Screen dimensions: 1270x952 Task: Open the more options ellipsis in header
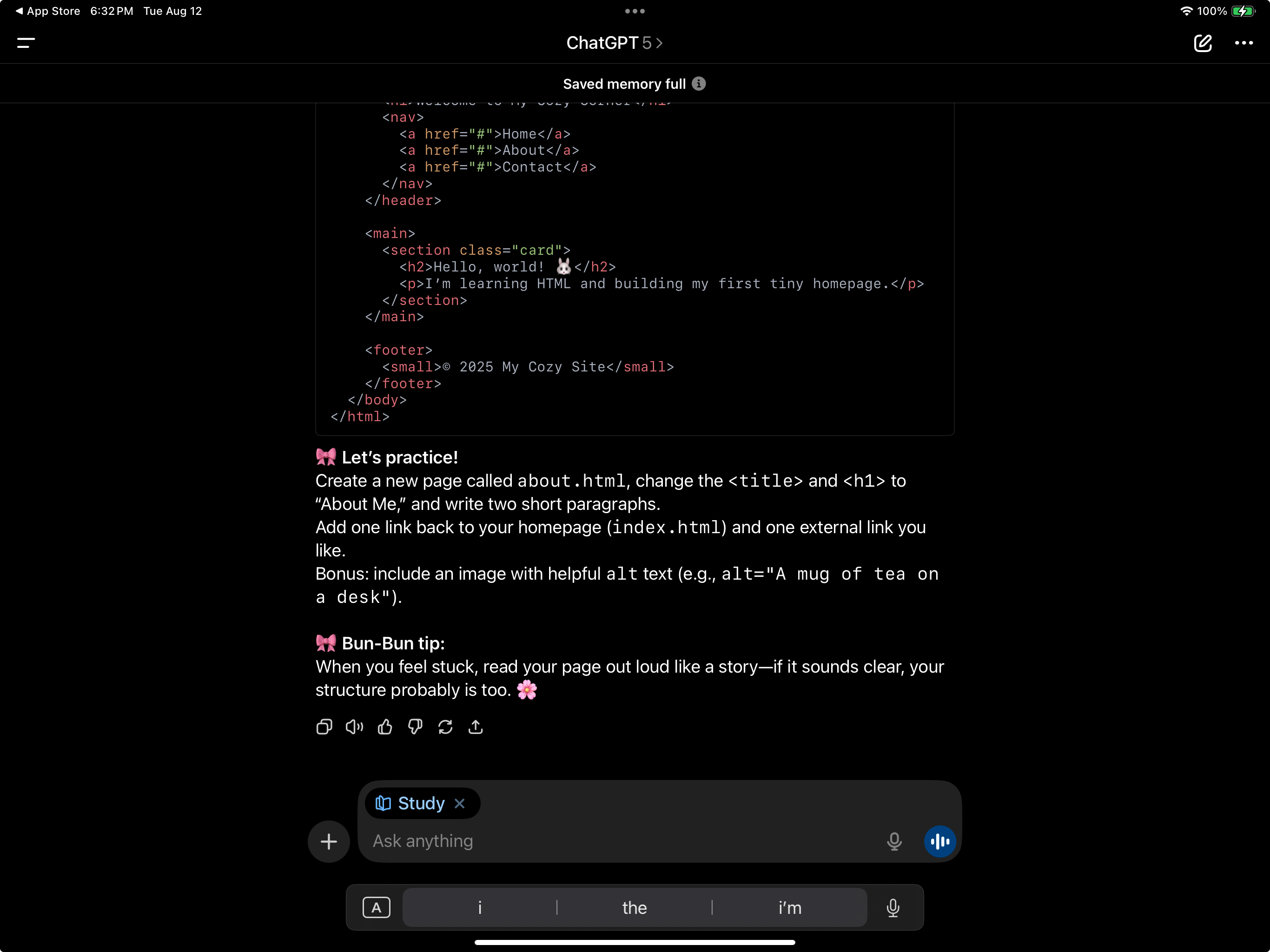point(1244,43)
